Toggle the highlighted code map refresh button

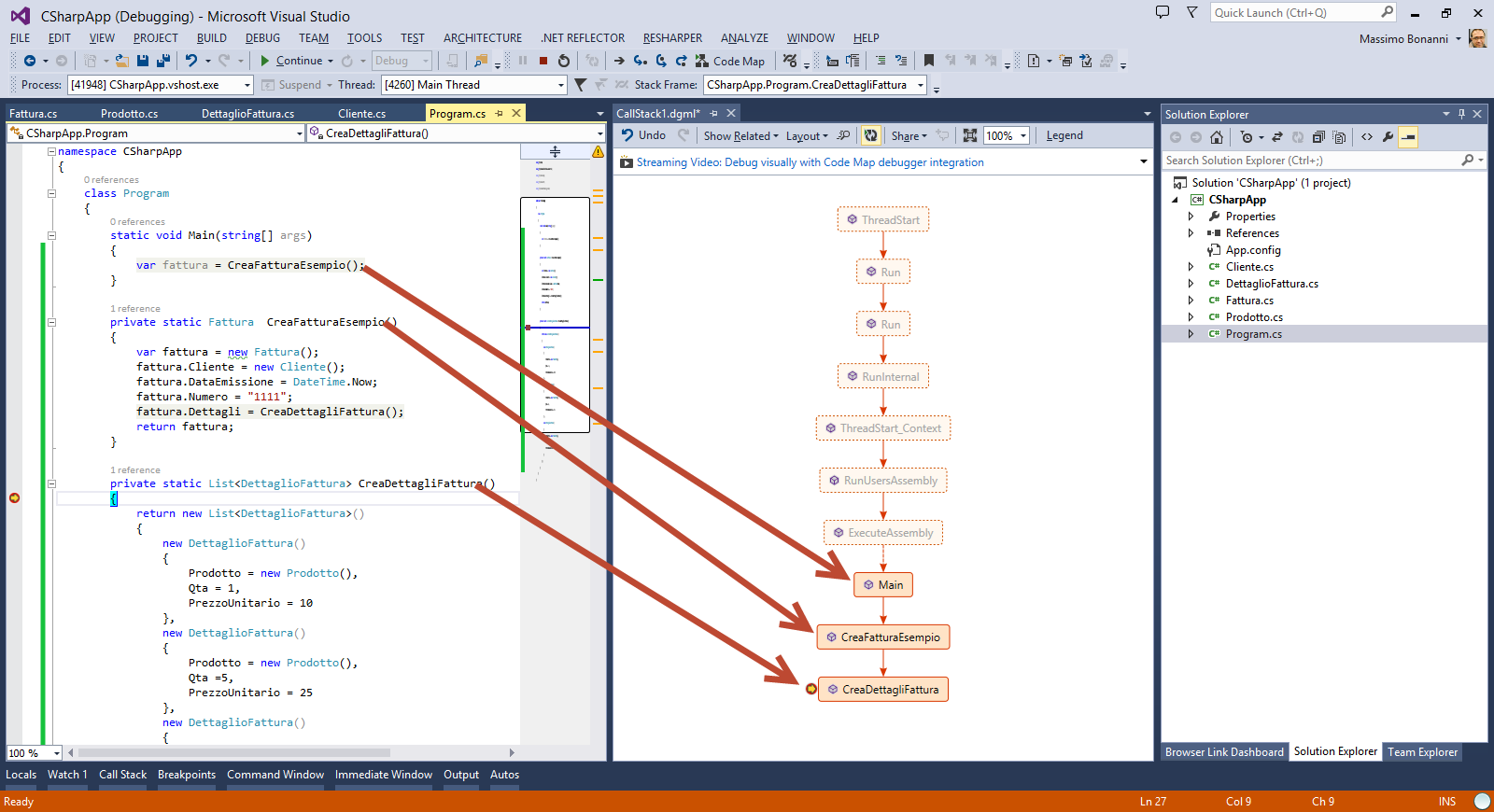870,135
